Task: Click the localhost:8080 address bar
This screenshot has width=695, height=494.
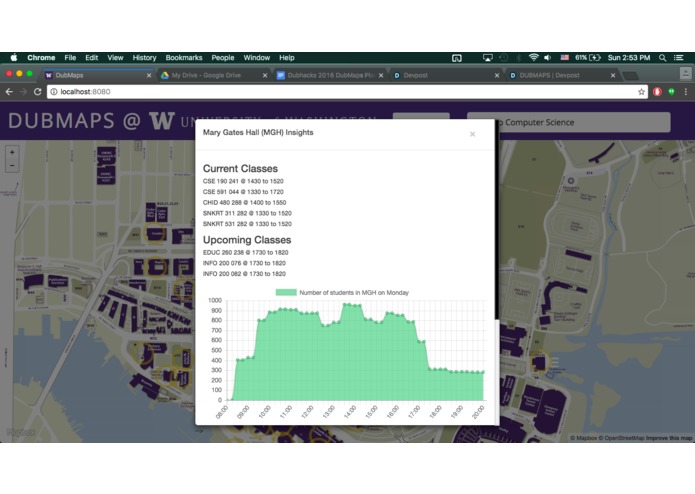Action: pos(347,92)
